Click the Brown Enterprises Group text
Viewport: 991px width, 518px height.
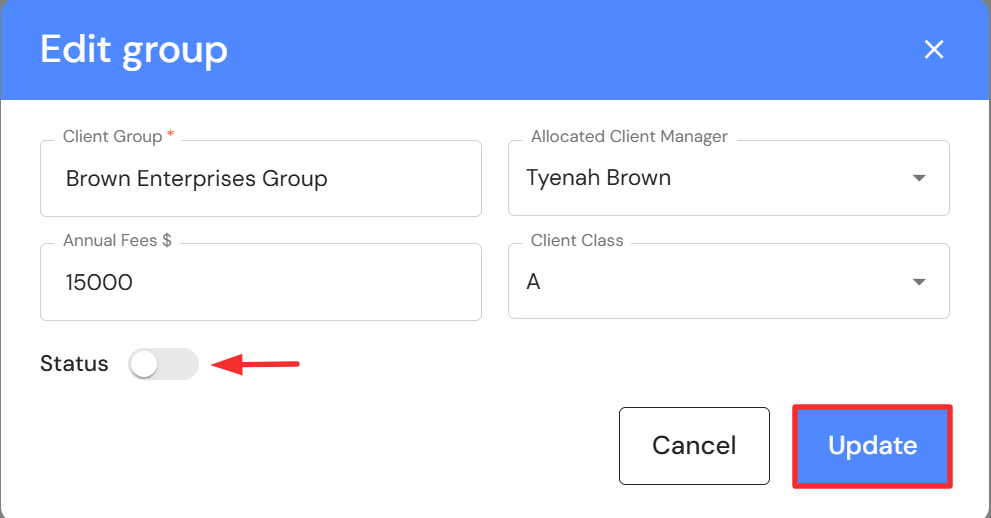[196, 179]
